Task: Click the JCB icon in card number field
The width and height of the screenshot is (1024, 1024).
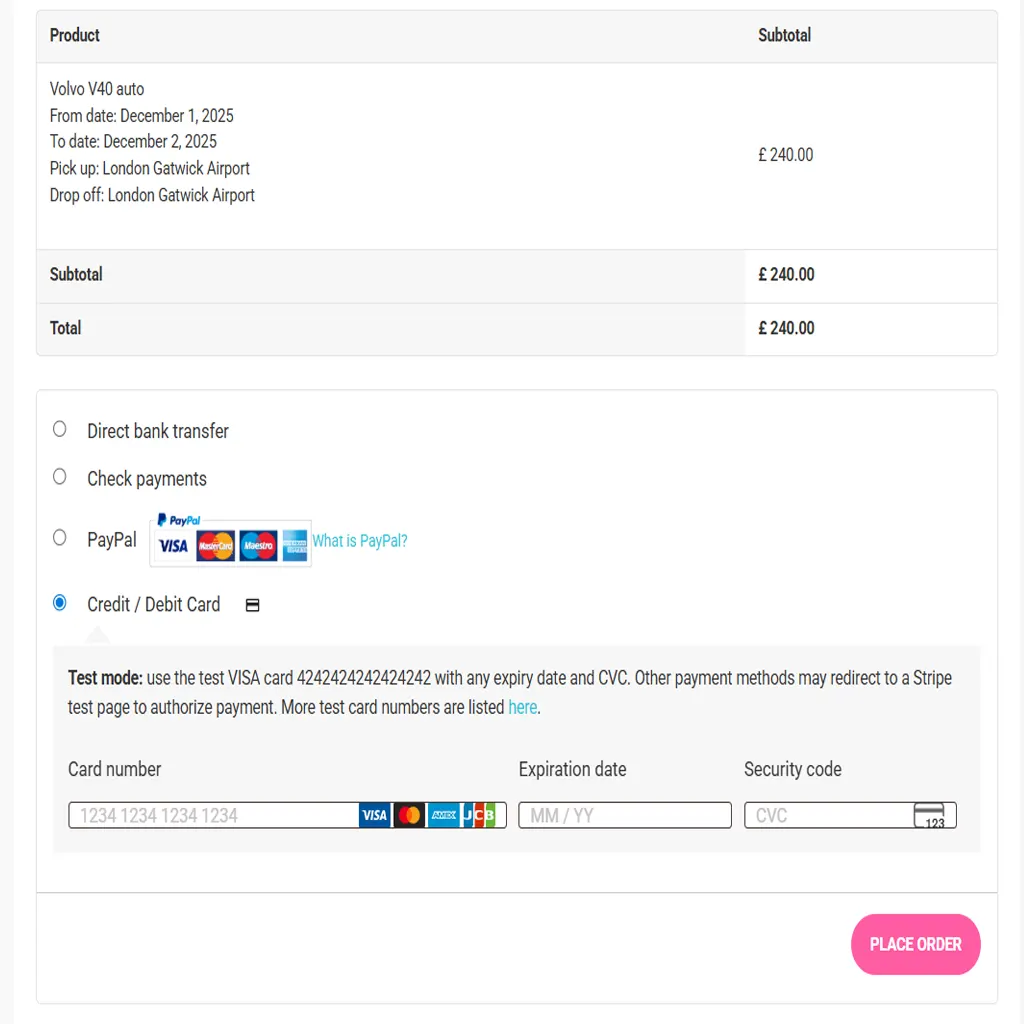Action: 478,816
